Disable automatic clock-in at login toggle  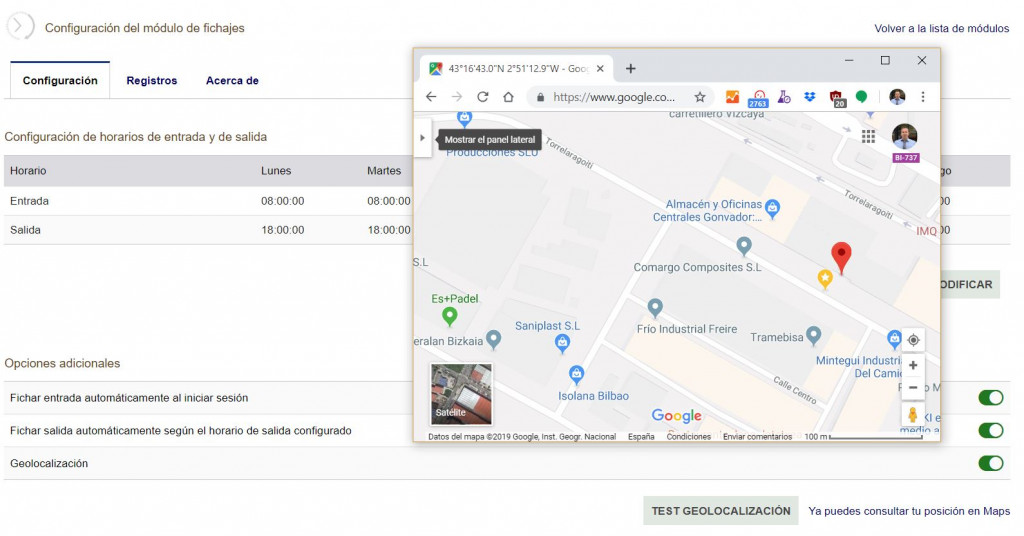tap(990, 398)
